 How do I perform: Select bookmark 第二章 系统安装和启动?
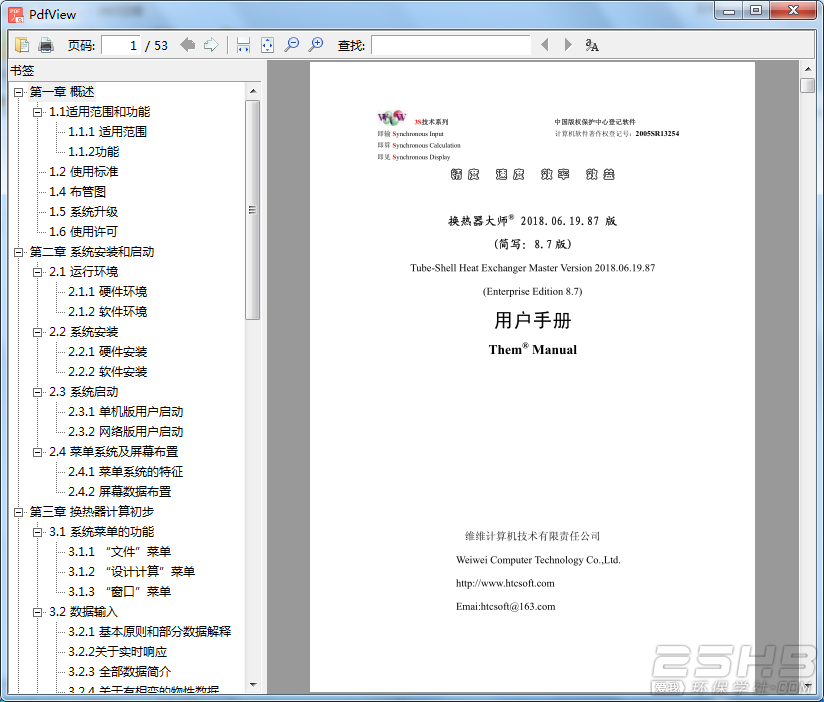click(x=91, y=252)
